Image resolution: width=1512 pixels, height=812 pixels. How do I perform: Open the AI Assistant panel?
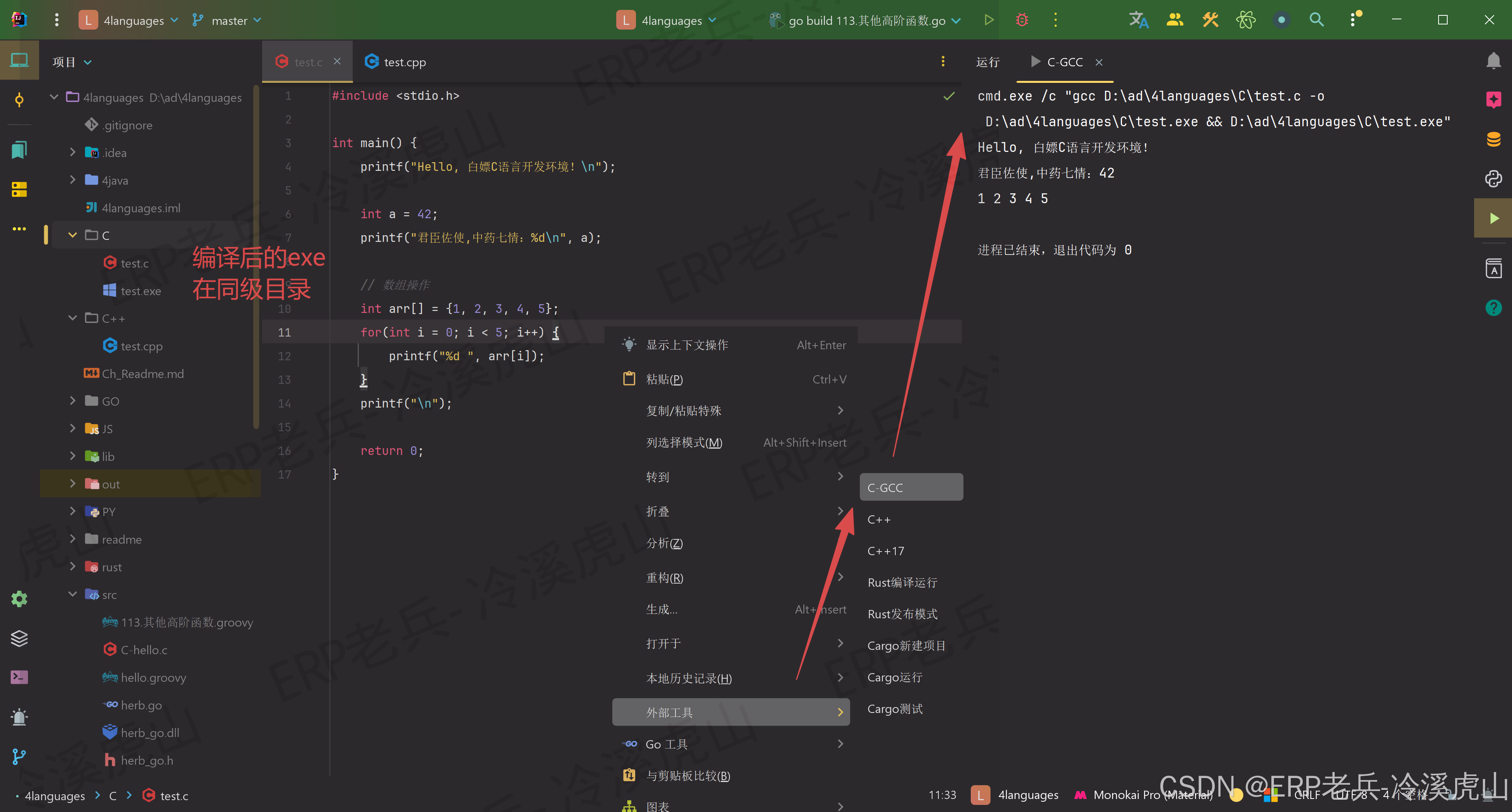click(x=1494, y=100)
